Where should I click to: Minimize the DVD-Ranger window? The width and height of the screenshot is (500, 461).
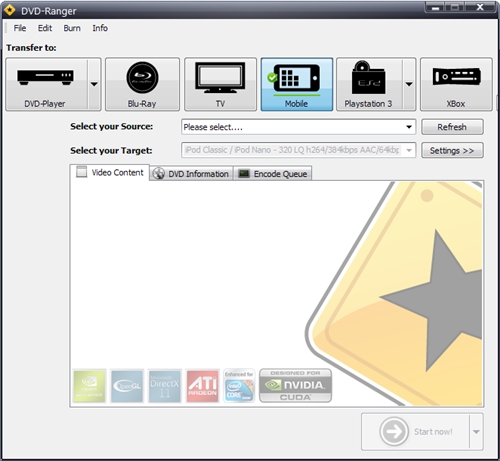pyautogui.click(x=436, y=7)
